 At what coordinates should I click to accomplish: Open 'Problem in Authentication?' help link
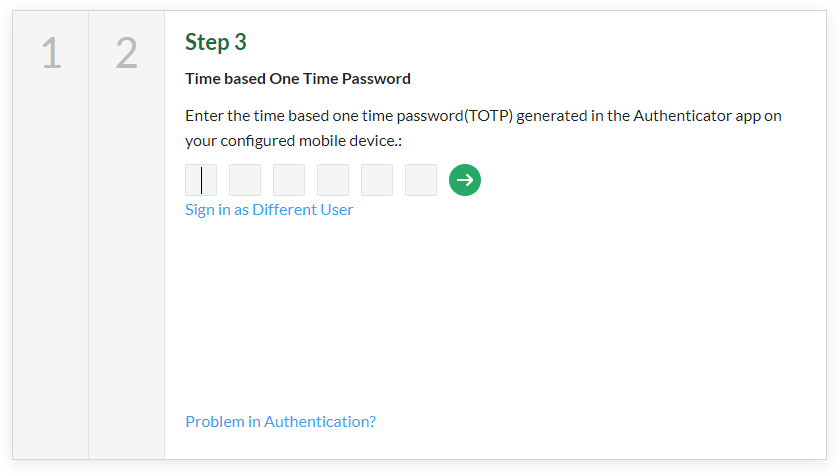pyautogui.click(x=280, y=422)
